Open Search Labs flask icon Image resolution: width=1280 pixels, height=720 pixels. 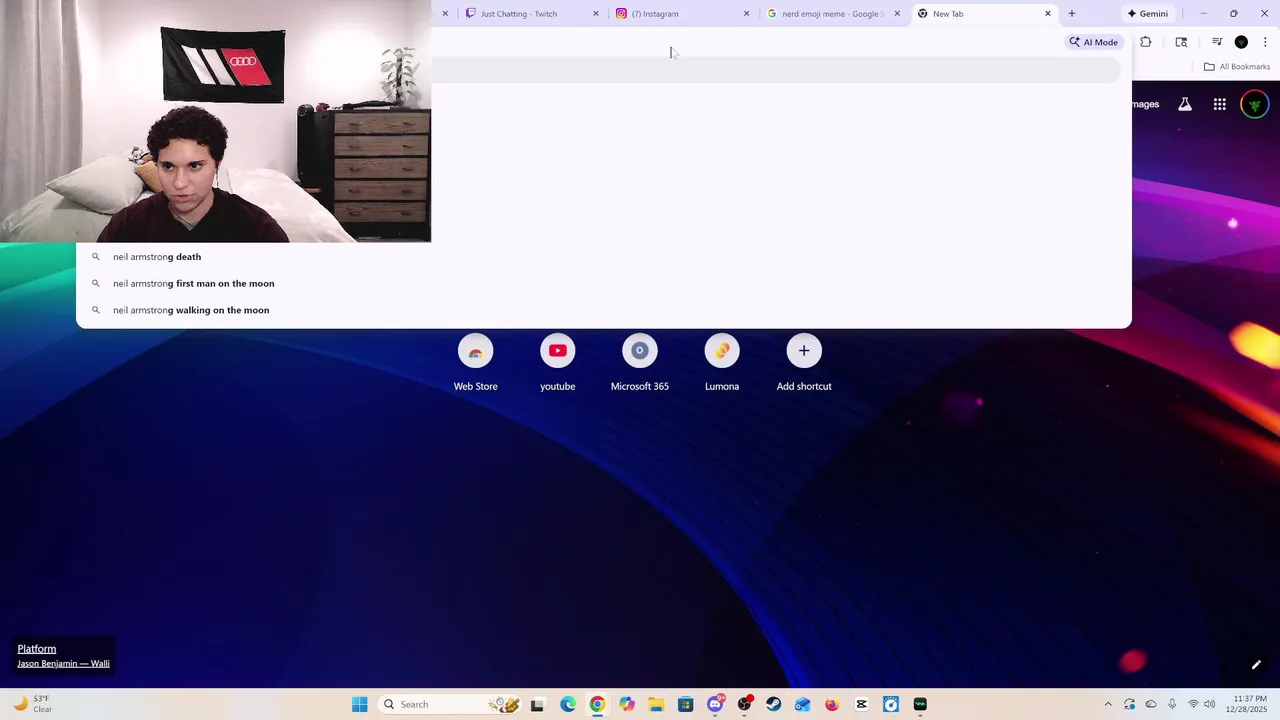tap(1185, 104)
